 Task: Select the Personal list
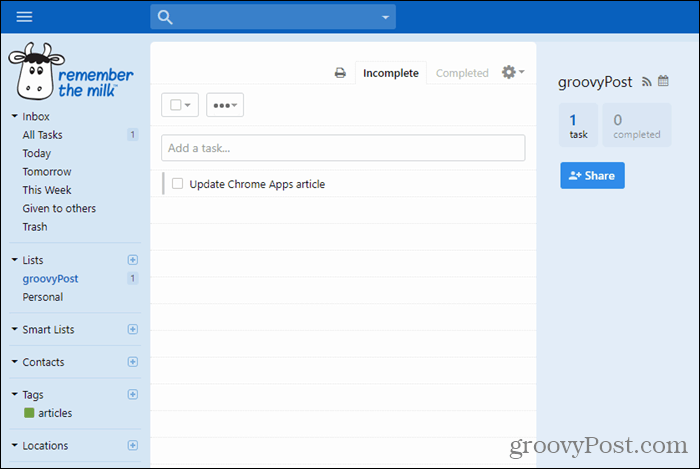pos(42,297)
